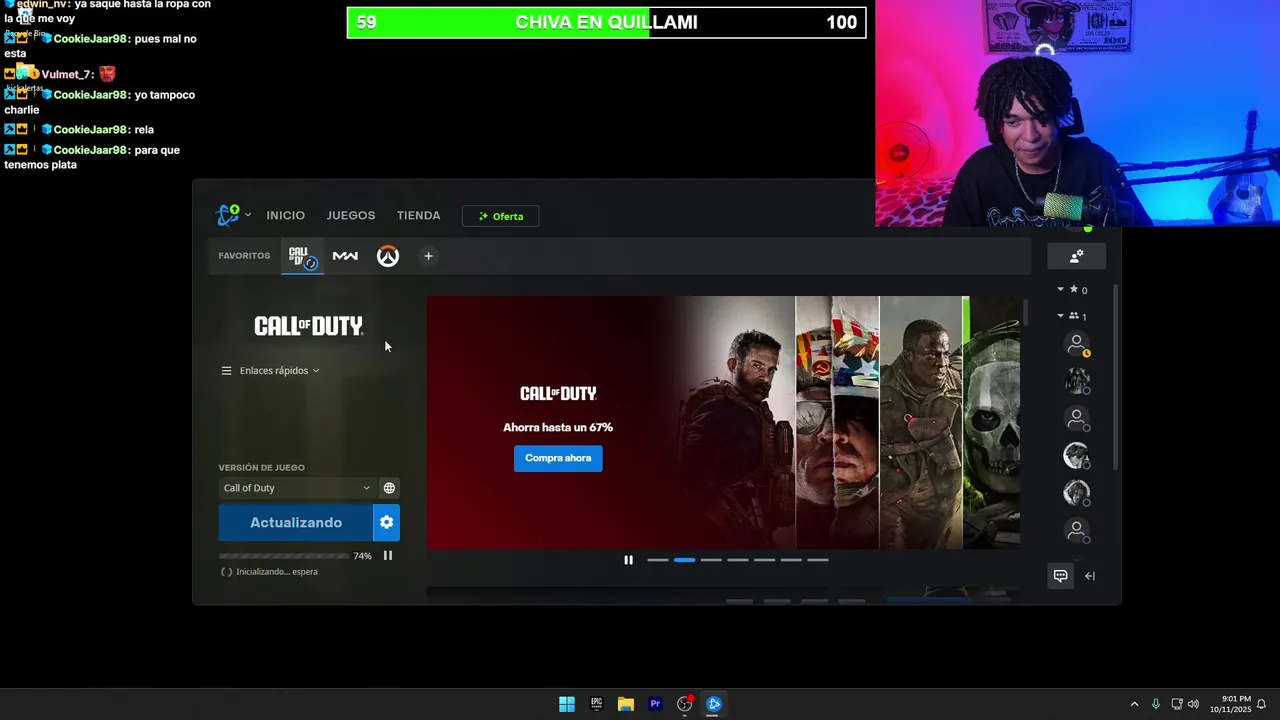Viewport: 1280px width, 720px height.
Task: Click the Compra ahora button
Action: tap(558, 458)
